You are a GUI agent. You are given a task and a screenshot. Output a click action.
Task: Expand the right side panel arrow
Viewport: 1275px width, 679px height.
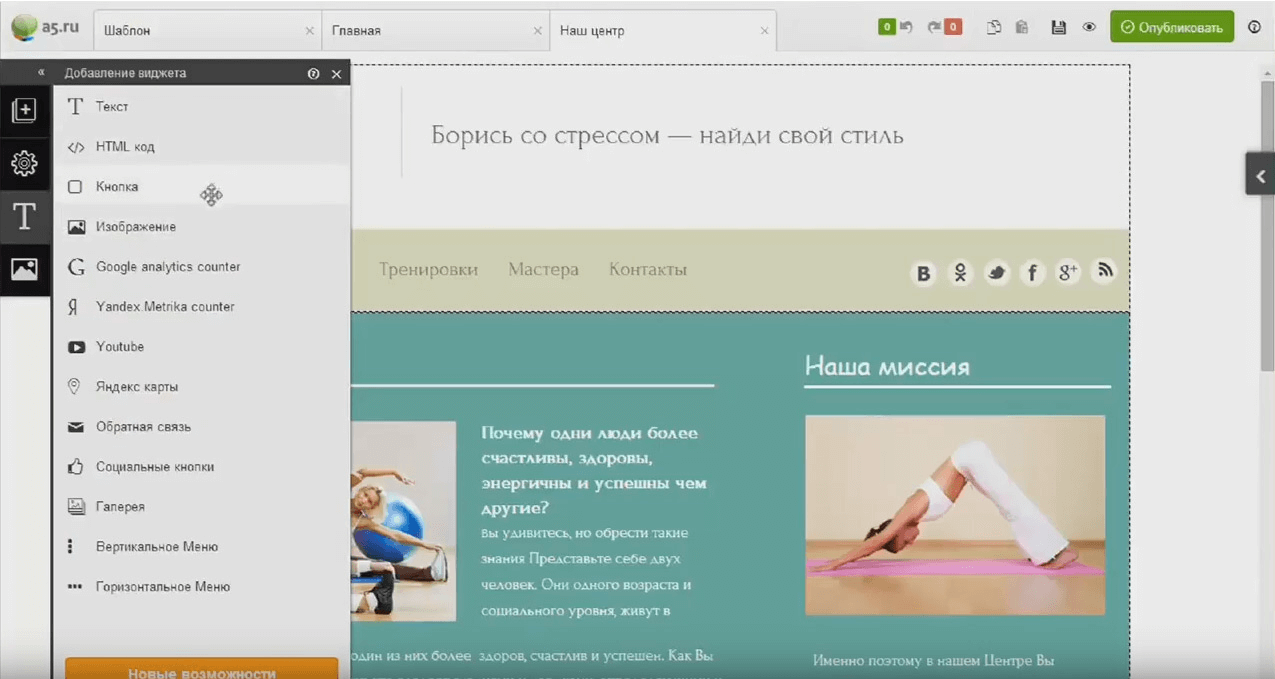pyautogui.click(x=1260, y=176)
